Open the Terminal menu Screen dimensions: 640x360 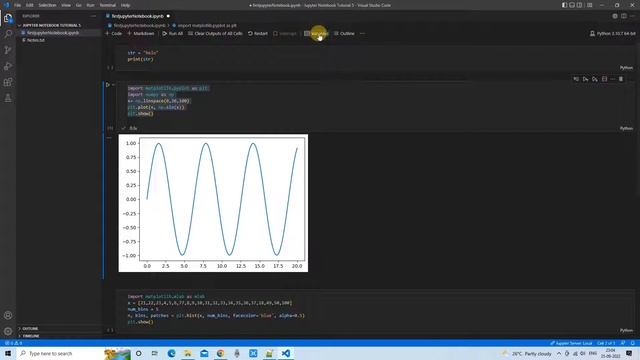pyautogui.click(x=108, y=5)
